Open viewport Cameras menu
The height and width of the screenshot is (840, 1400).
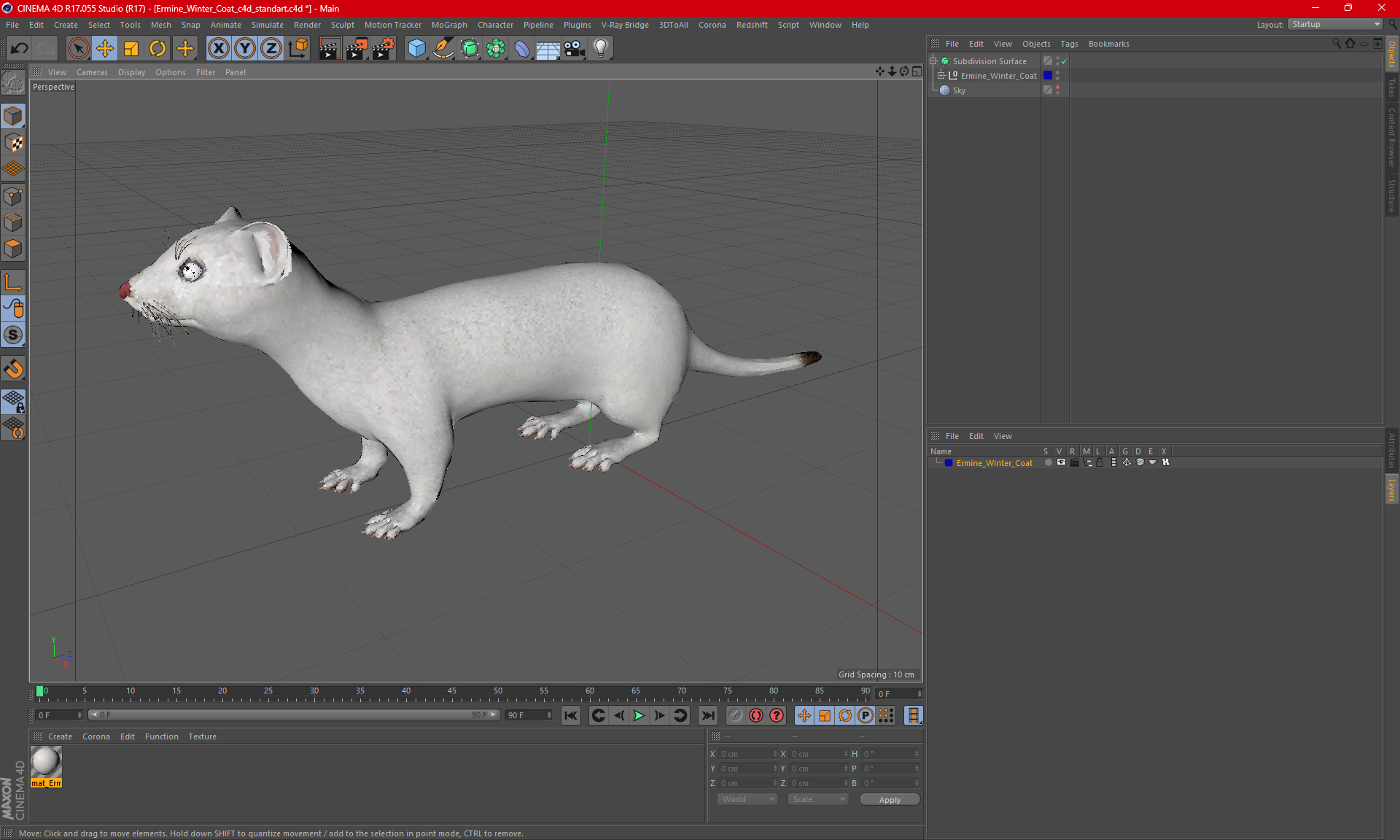pyautogui.click(x=92, y=72)
